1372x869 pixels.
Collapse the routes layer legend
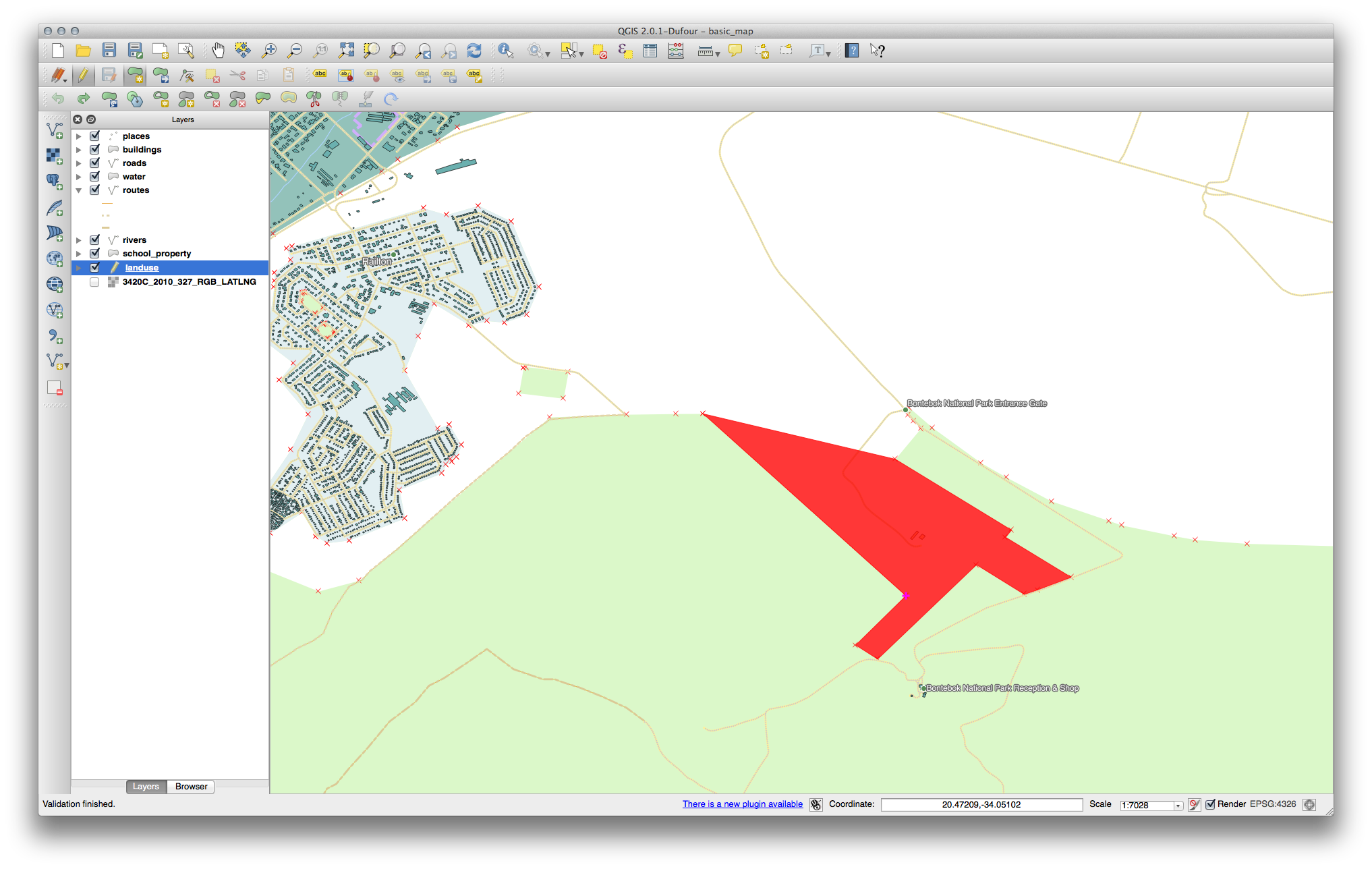coord(79,190)
